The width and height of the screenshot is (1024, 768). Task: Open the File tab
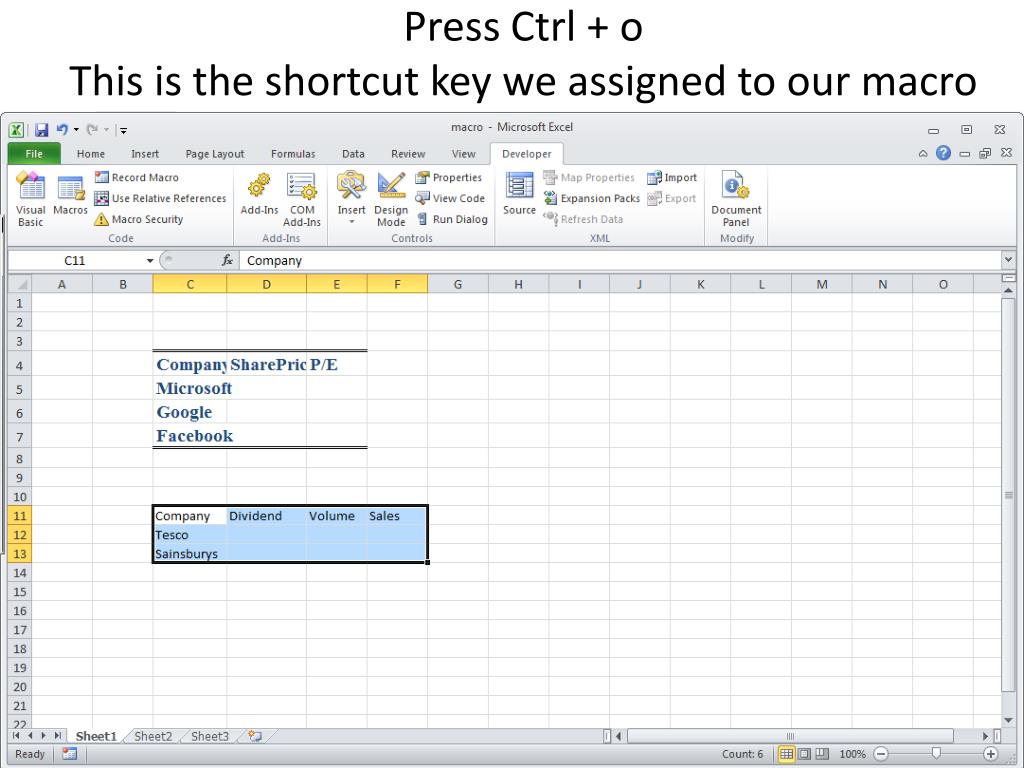click(34, 153)
